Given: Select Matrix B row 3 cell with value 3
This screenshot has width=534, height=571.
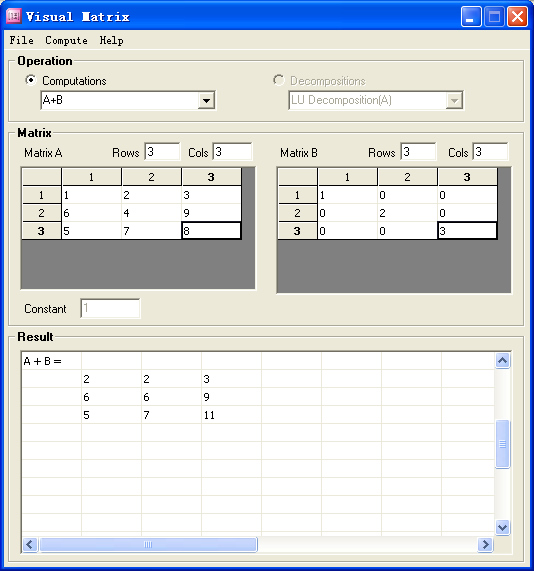Looking at the screenshot, I should click(467, 231).
